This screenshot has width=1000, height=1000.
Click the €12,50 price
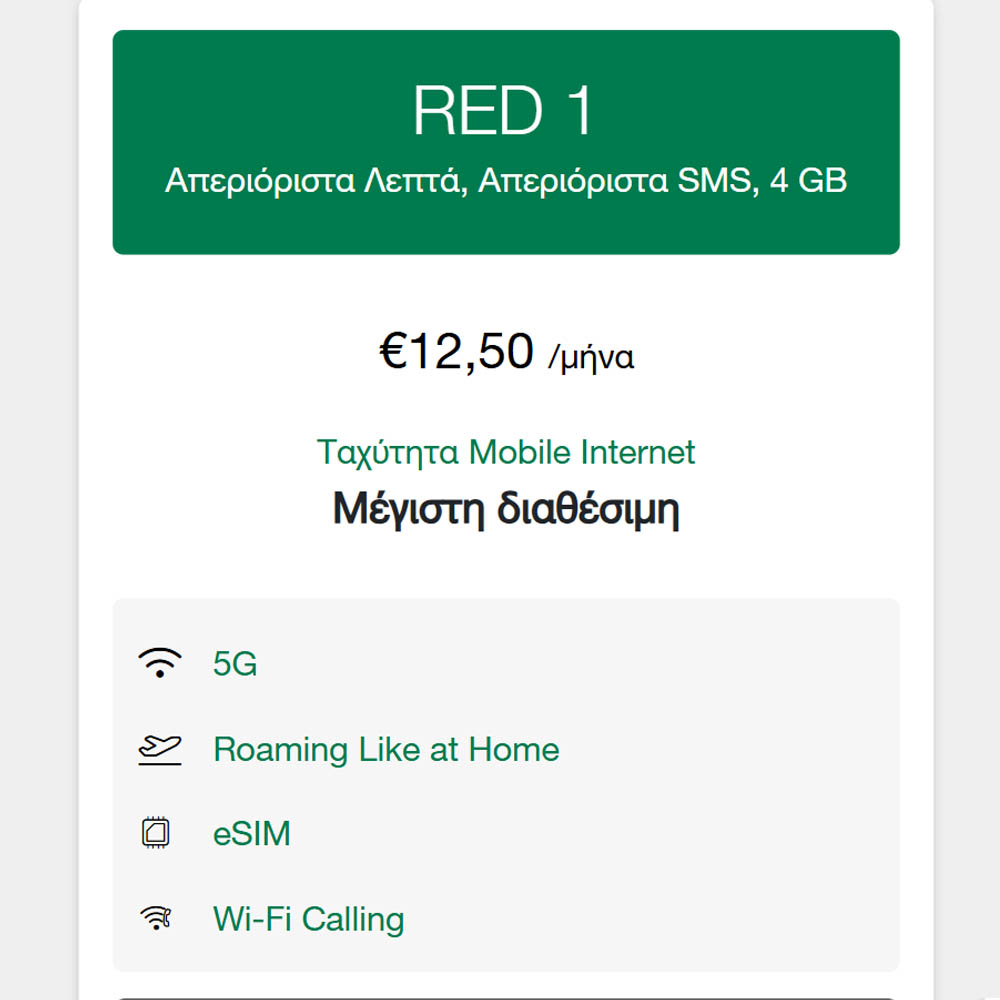[x=456, y=352]
